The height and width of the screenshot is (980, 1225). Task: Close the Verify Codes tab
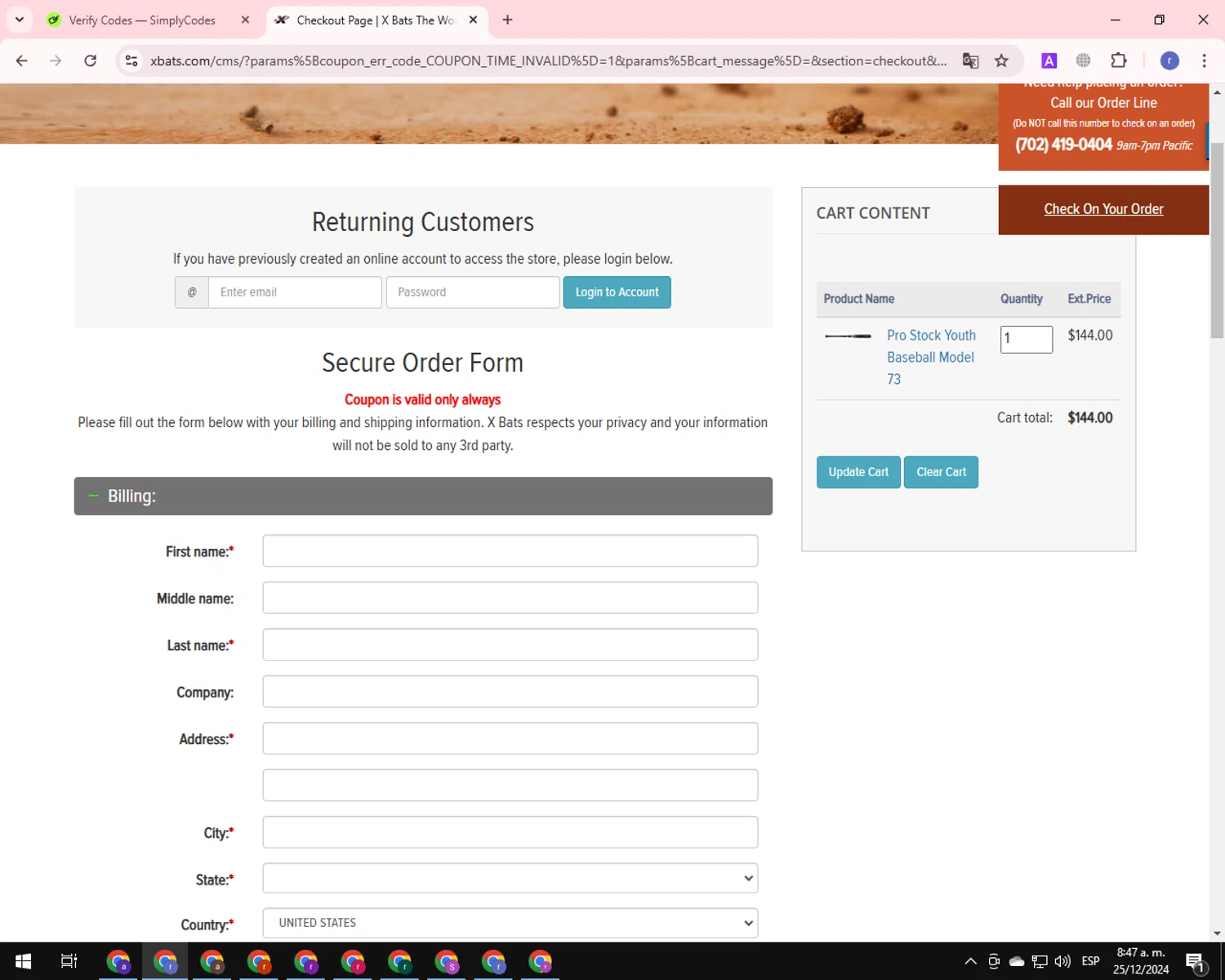click(245, 20)
